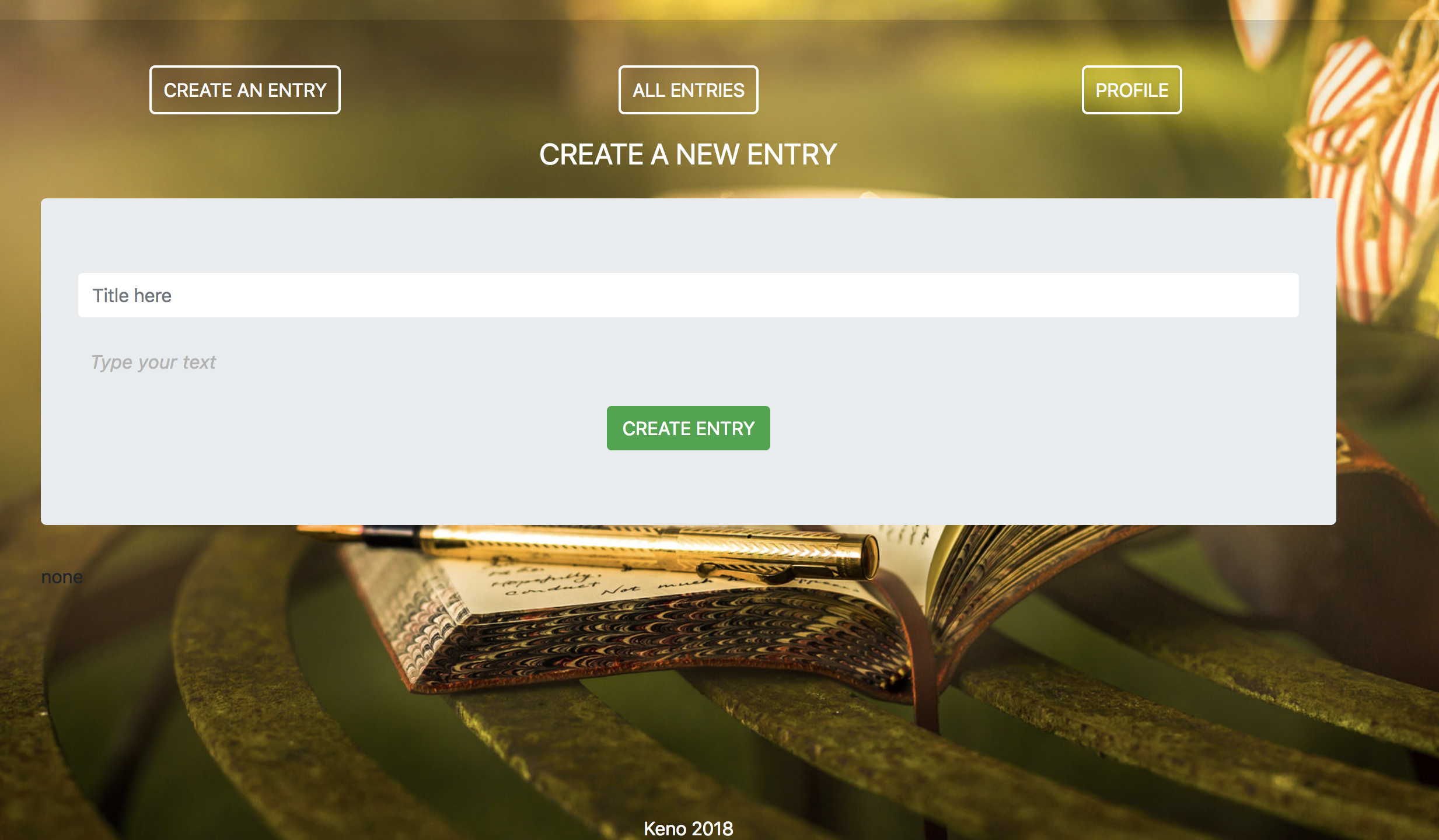Click the italic Type your text placeholder
The image size is (1439, 840).
point(153,362)
